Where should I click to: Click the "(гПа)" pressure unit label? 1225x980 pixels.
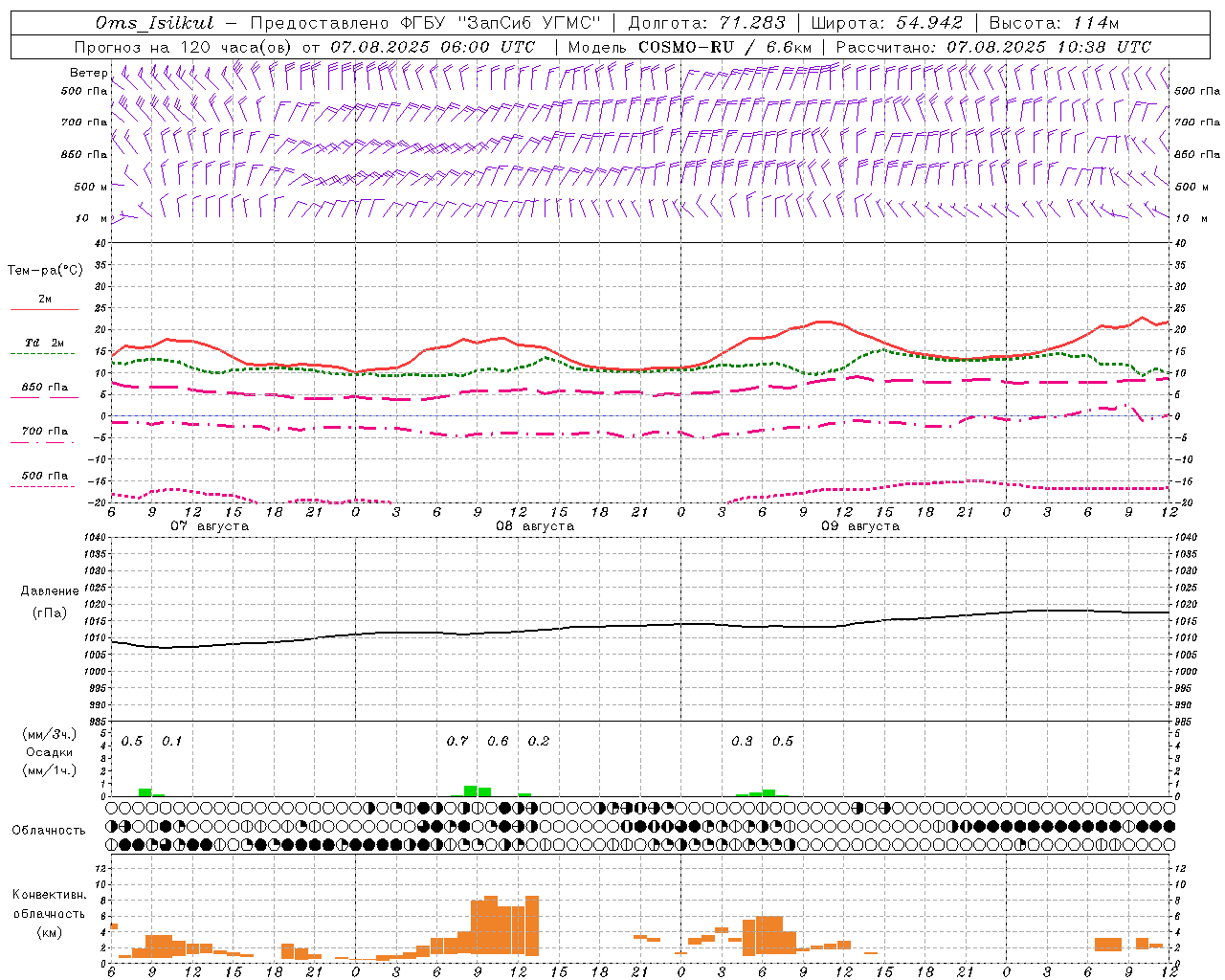[50, 613]
